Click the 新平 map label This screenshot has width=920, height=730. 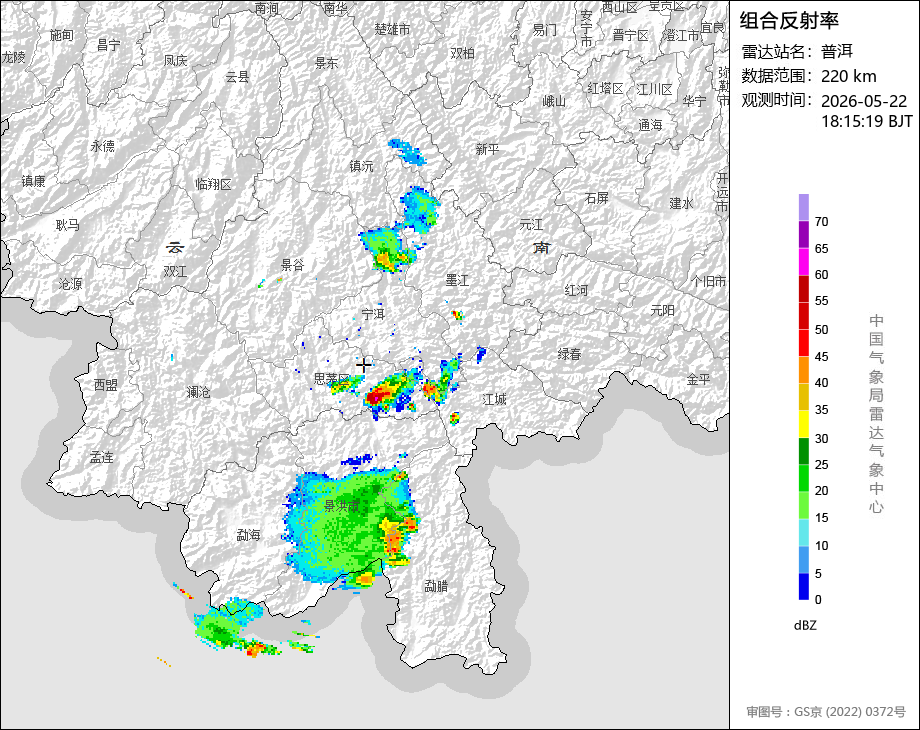488,150
